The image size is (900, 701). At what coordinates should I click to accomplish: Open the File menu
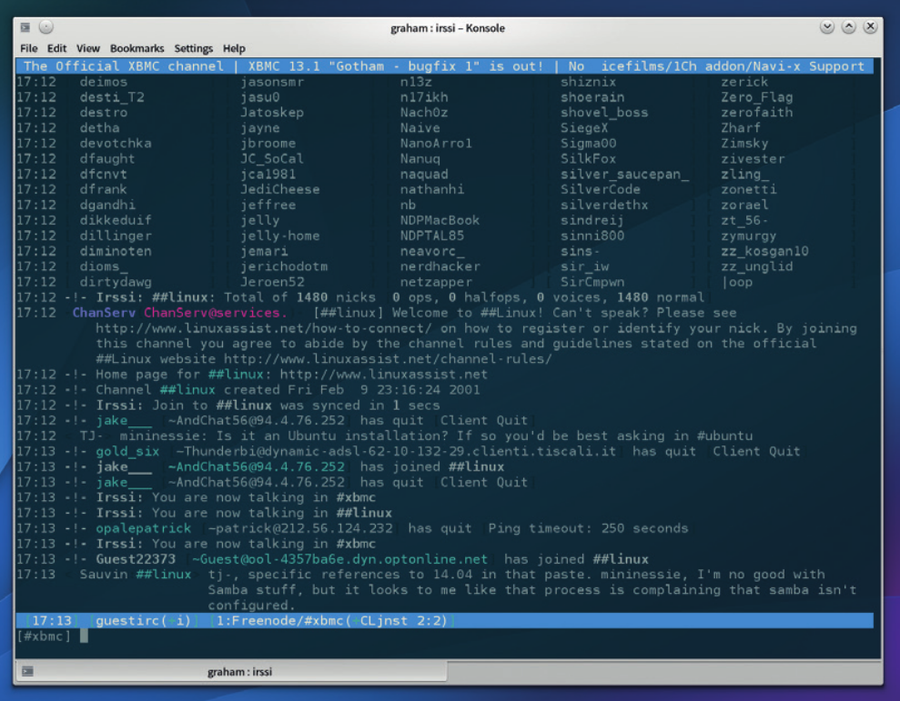(29, 49)
